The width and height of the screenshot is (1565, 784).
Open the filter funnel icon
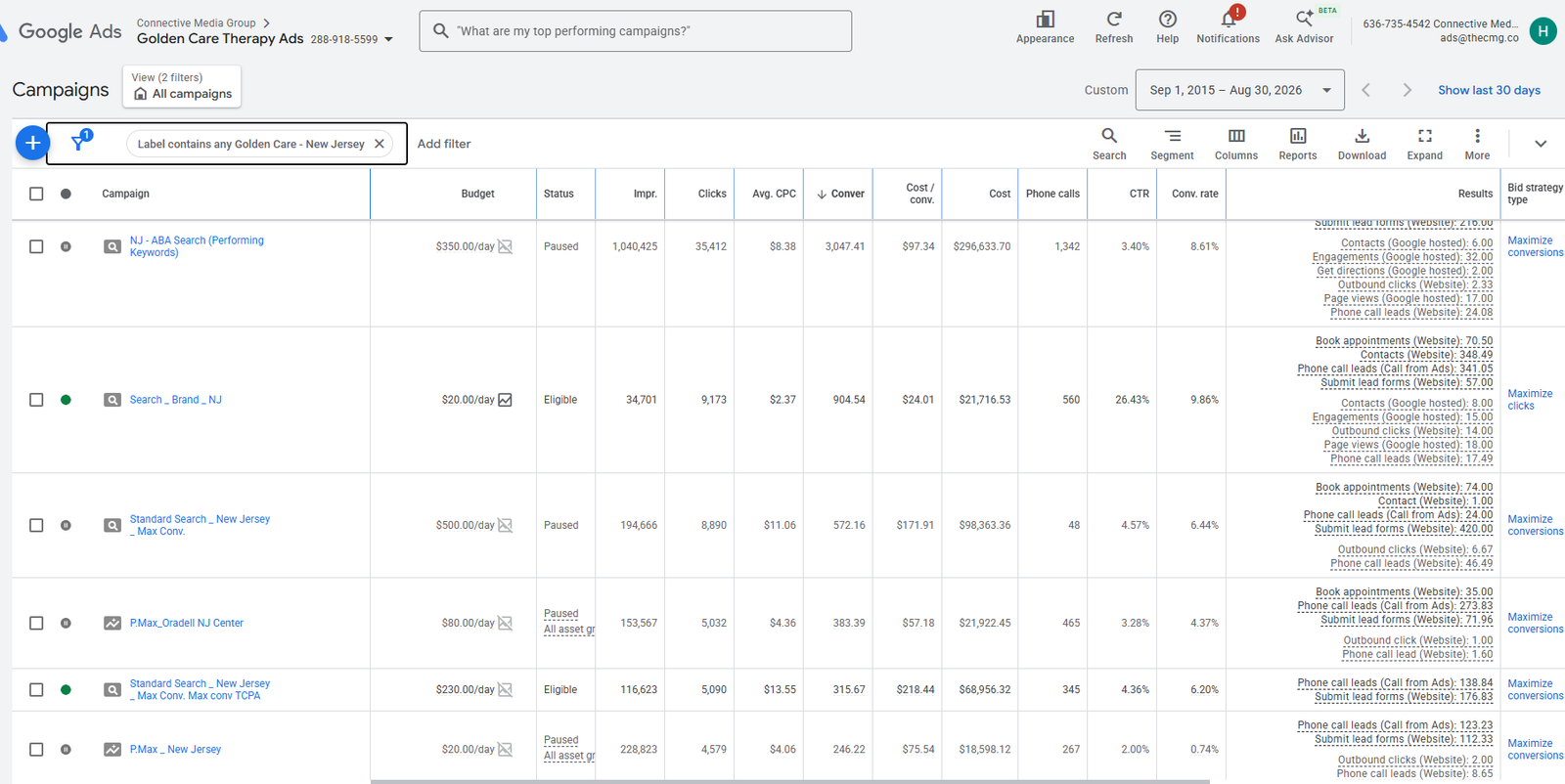point(79,144)
